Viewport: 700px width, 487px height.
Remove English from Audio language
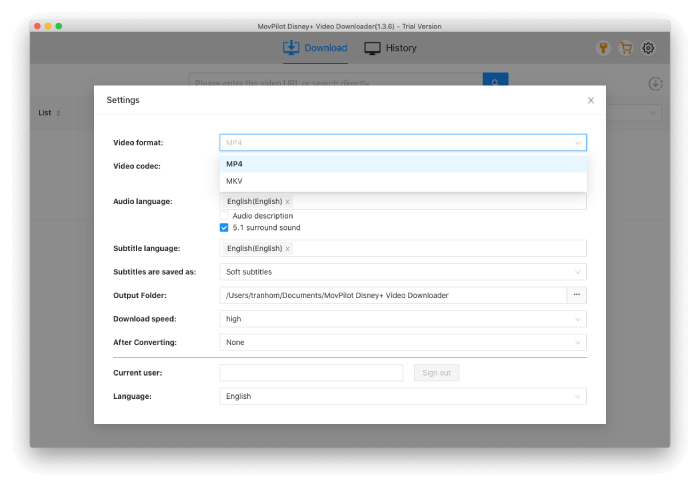pyautogui.click(x=288, y=202)
